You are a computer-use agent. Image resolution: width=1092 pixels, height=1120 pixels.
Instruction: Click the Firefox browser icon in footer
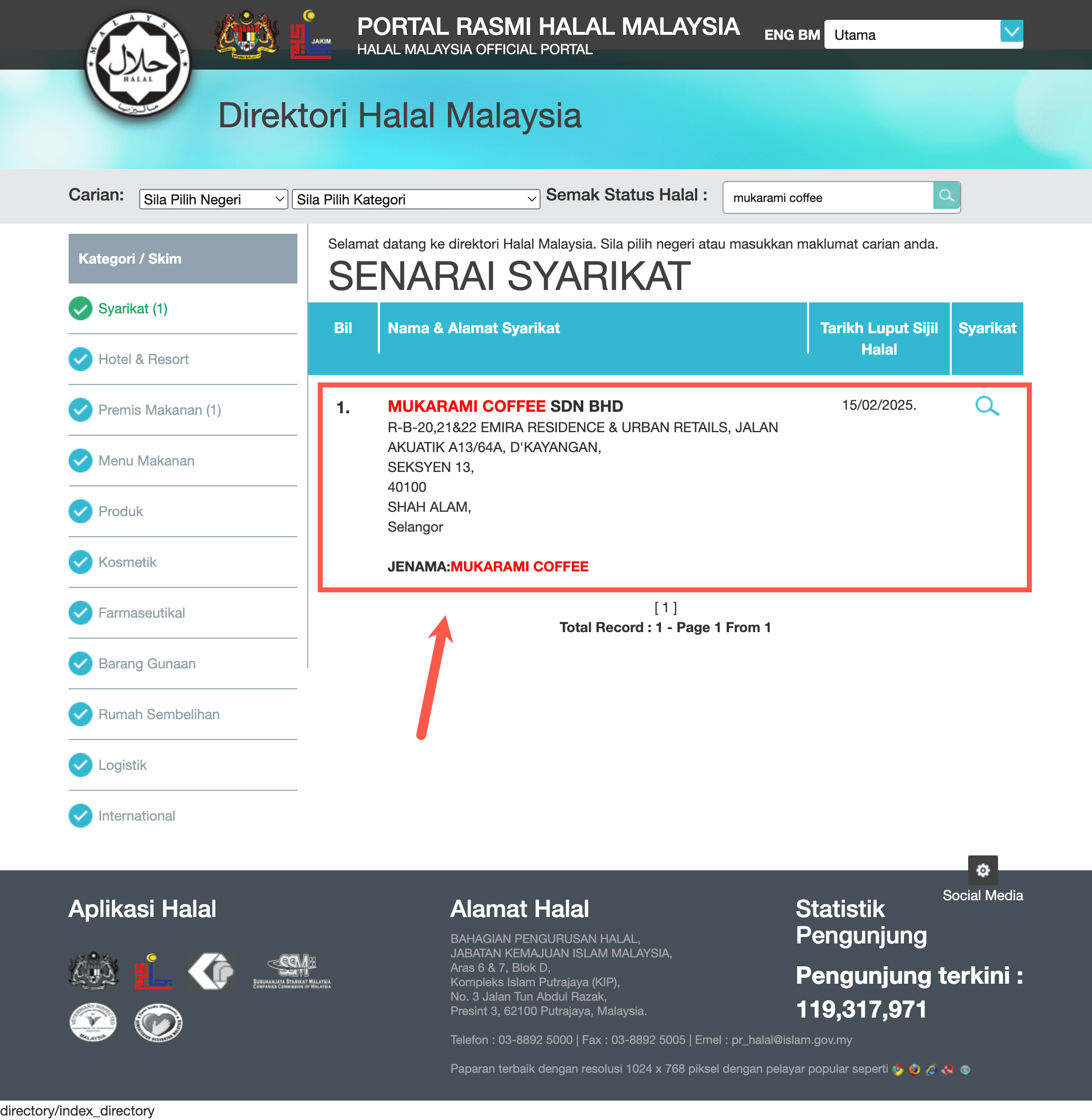[x=914, y=1070]
